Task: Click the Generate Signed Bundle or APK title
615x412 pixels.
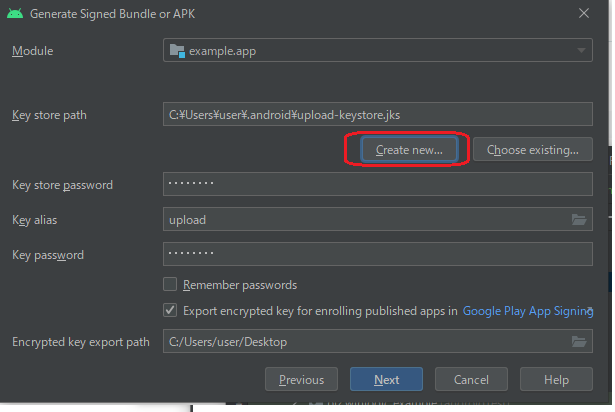Action: pos(113,14)
